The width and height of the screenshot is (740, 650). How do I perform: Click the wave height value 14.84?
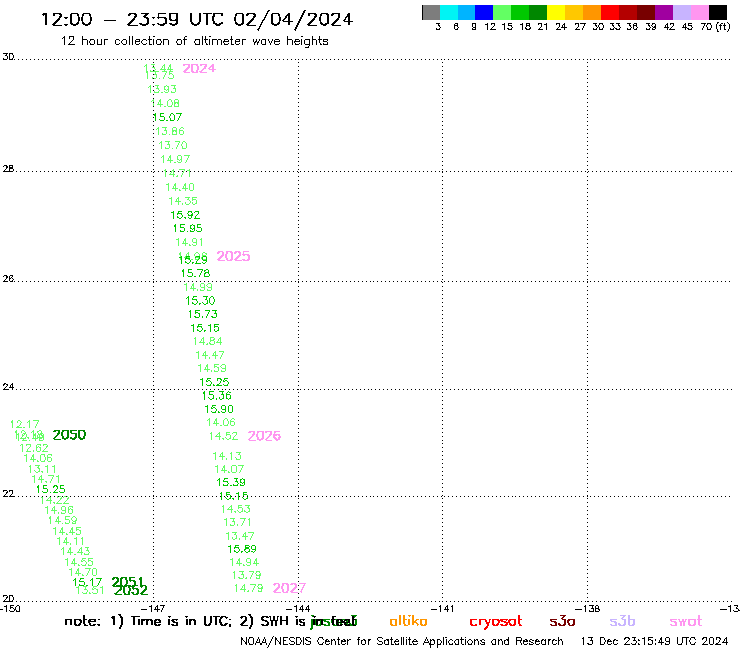point(208,341)
